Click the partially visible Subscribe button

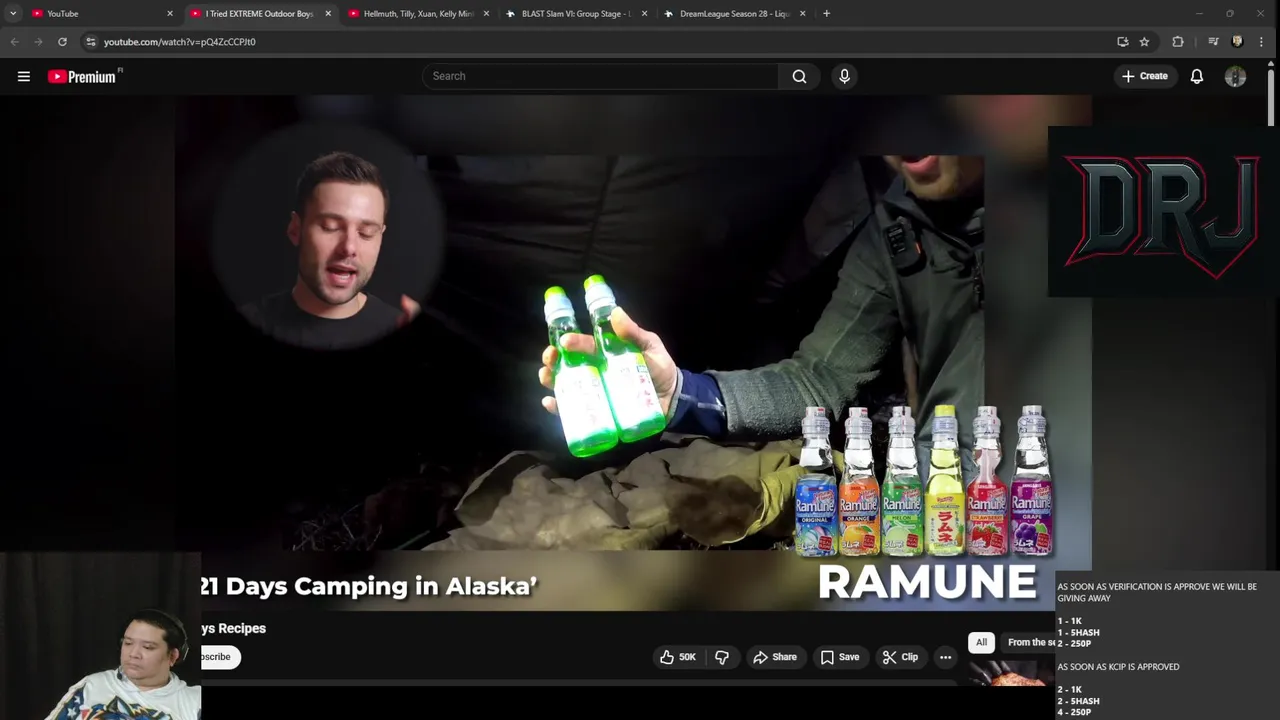[x=220, y=657]
